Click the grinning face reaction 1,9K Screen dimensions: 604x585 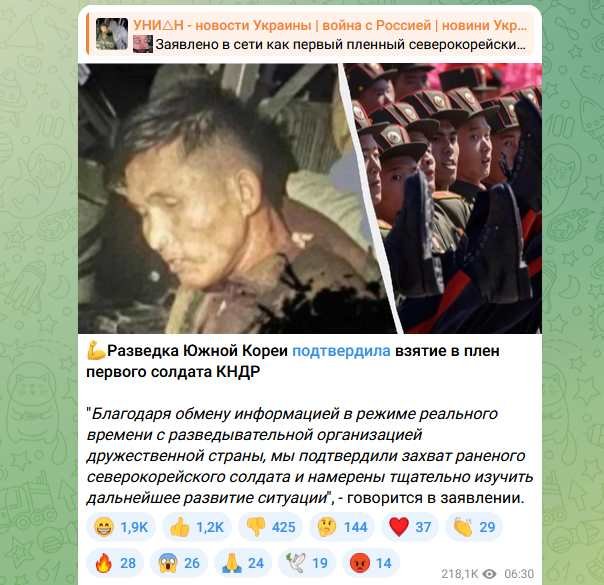point(121,527)
